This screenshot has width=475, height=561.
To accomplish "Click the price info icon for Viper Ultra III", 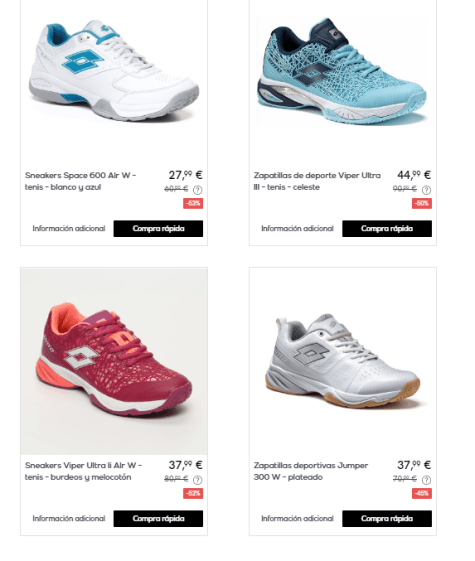I will coord(426,190).
